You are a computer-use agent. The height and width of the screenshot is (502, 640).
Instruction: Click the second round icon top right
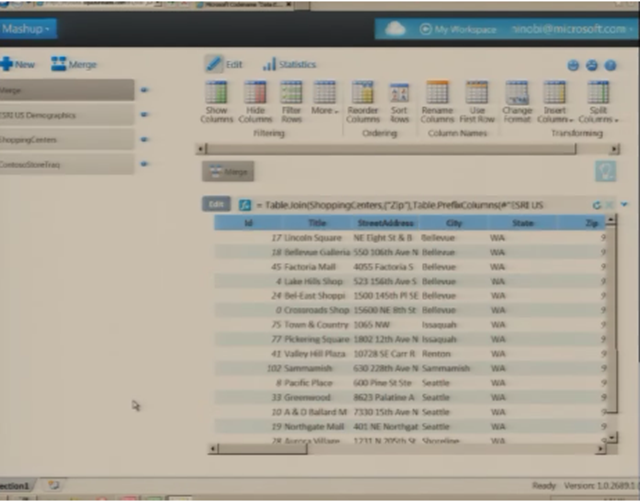[592, 65]
